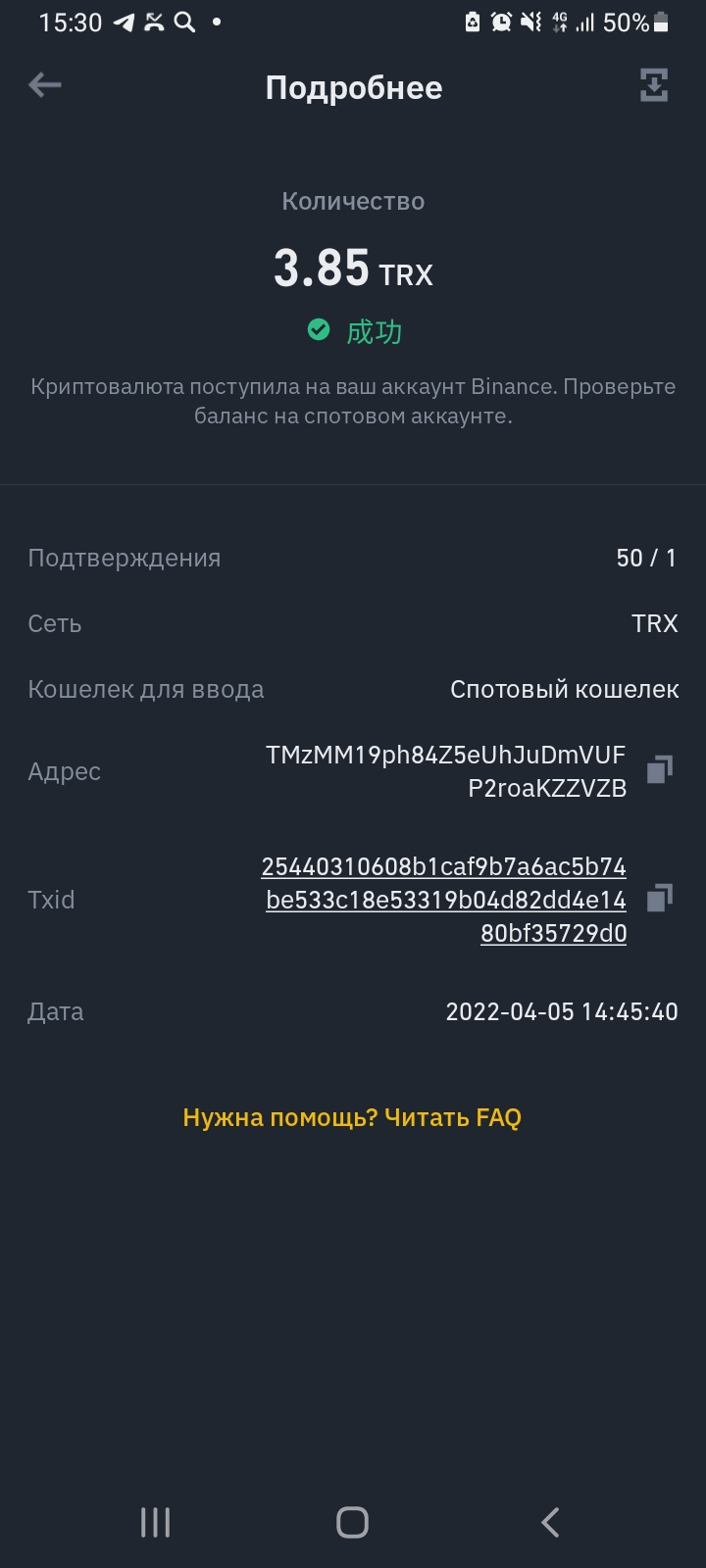Viewport: 706px width, 1568px height.
Task: Tap the download receipt icon
Action: coord(654,85)
